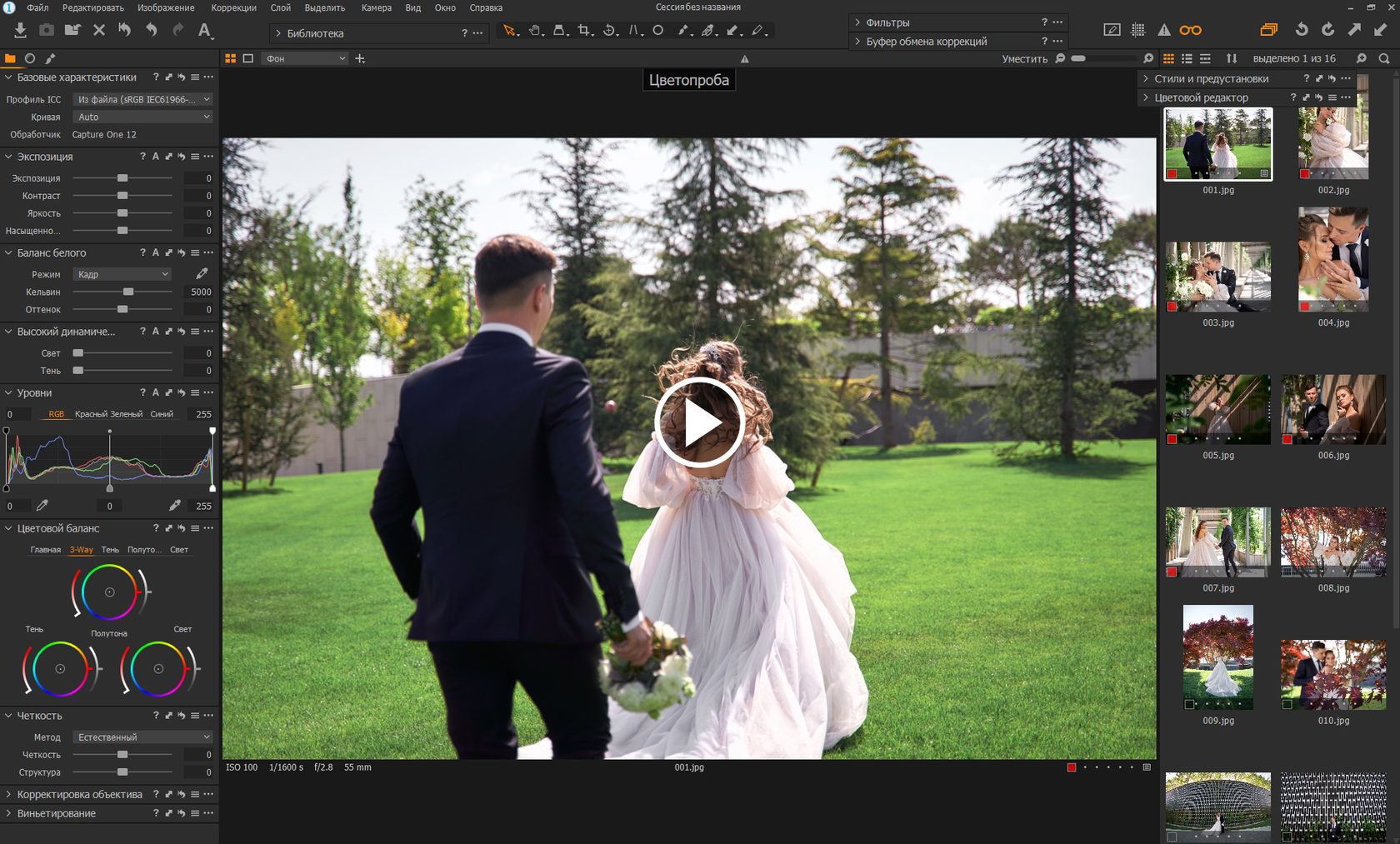The width and height of the screenshot is (1400, 844).
Task: Rotate image right with clockwise icon
Action: click(1328, 30)
